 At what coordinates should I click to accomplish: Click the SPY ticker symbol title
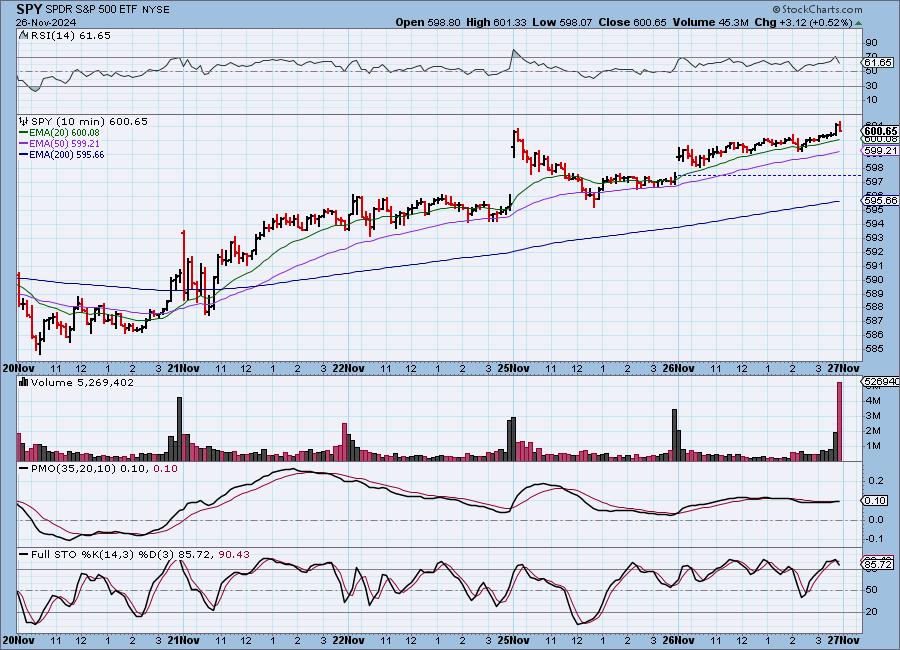[x=29, y=9]
